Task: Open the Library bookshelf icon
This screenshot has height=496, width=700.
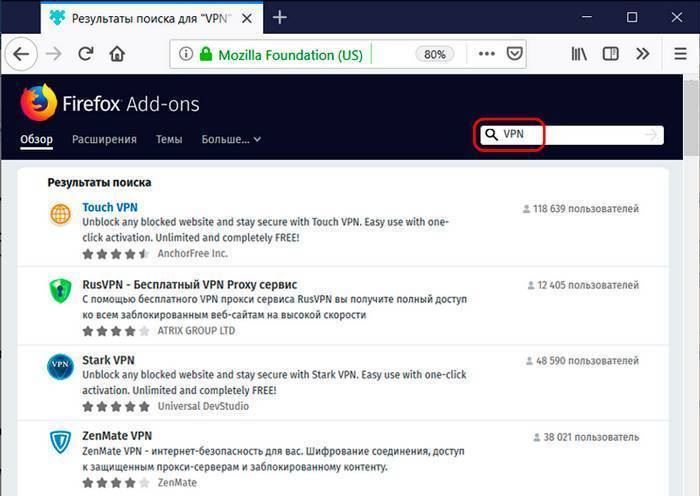Action: click(579, 54)
